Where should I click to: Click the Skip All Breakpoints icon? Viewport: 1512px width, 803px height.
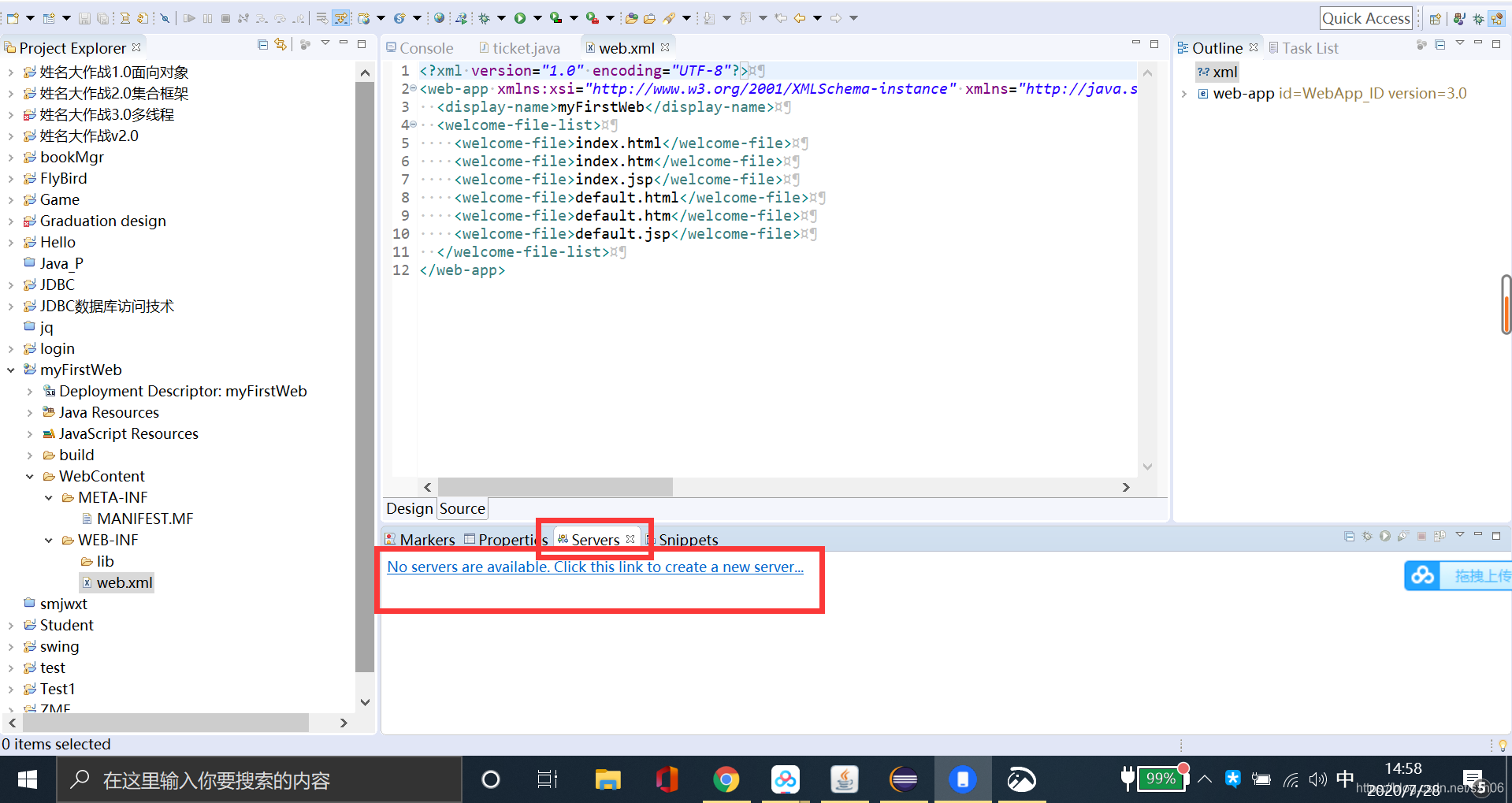tap(165, 18)
